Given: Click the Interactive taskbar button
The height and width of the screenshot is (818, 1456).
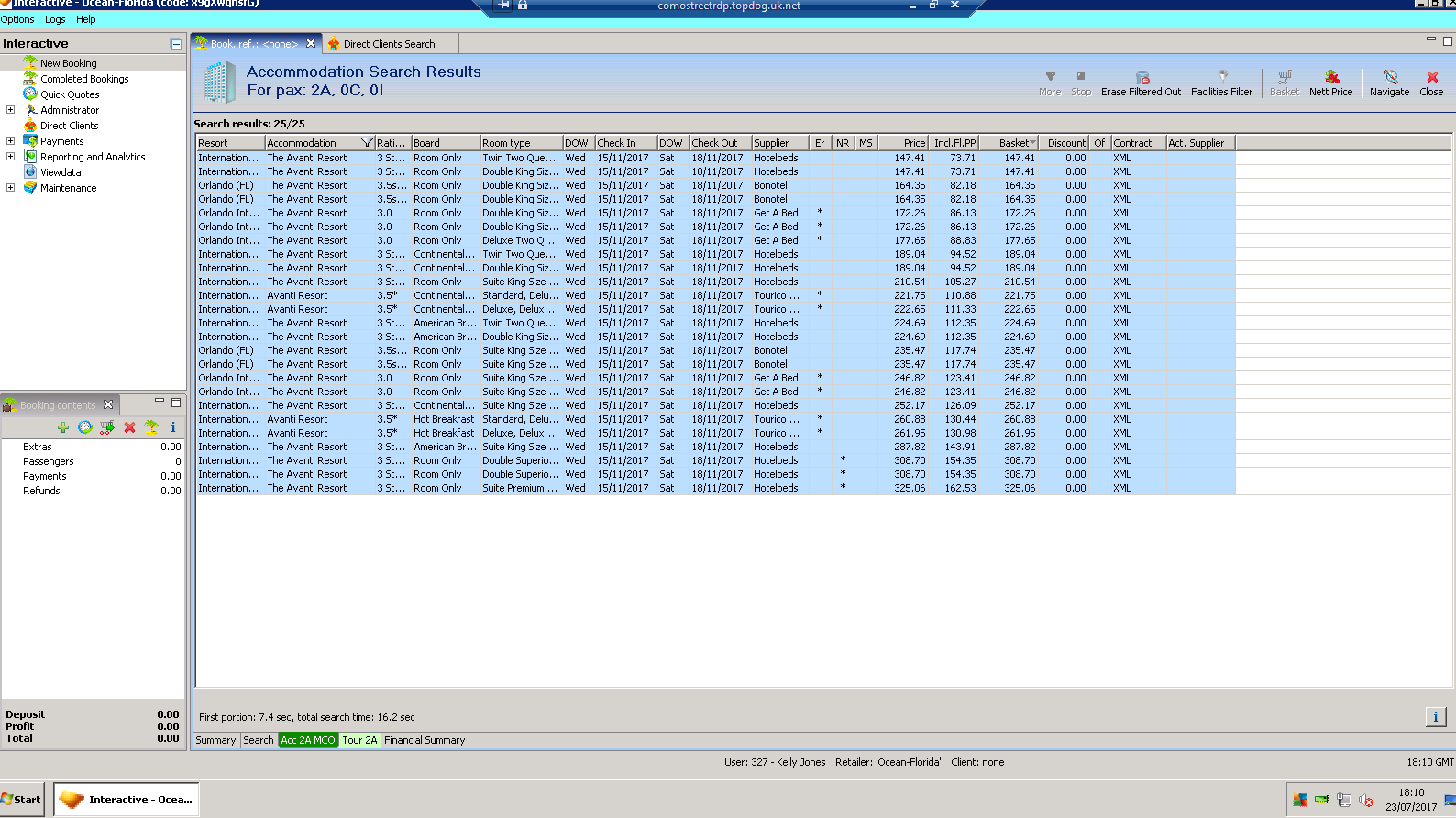Looking at the screenshot, I should tap(127, 800).
